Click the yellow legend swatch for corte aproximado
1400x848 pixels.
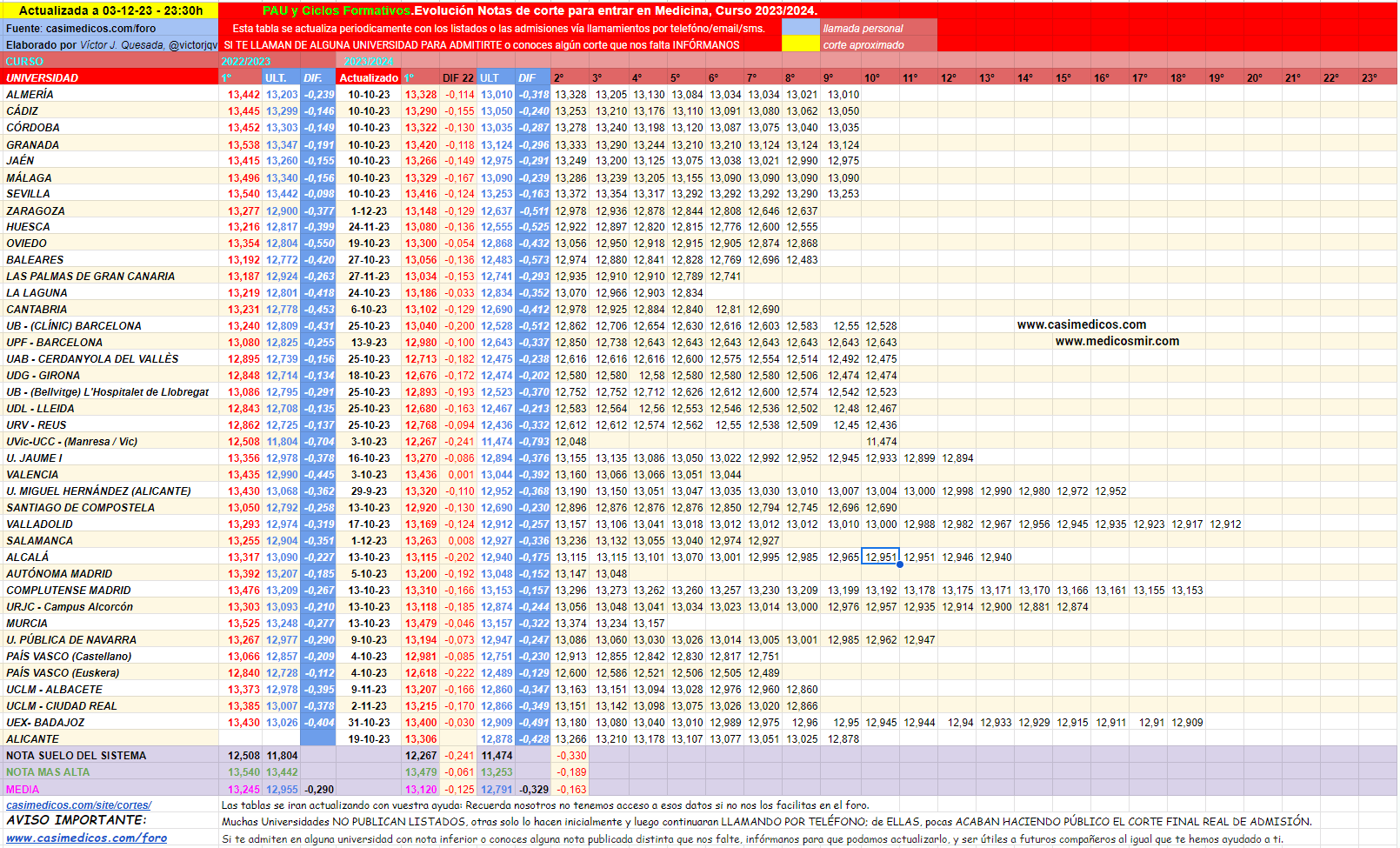click(x=801, y=44)
